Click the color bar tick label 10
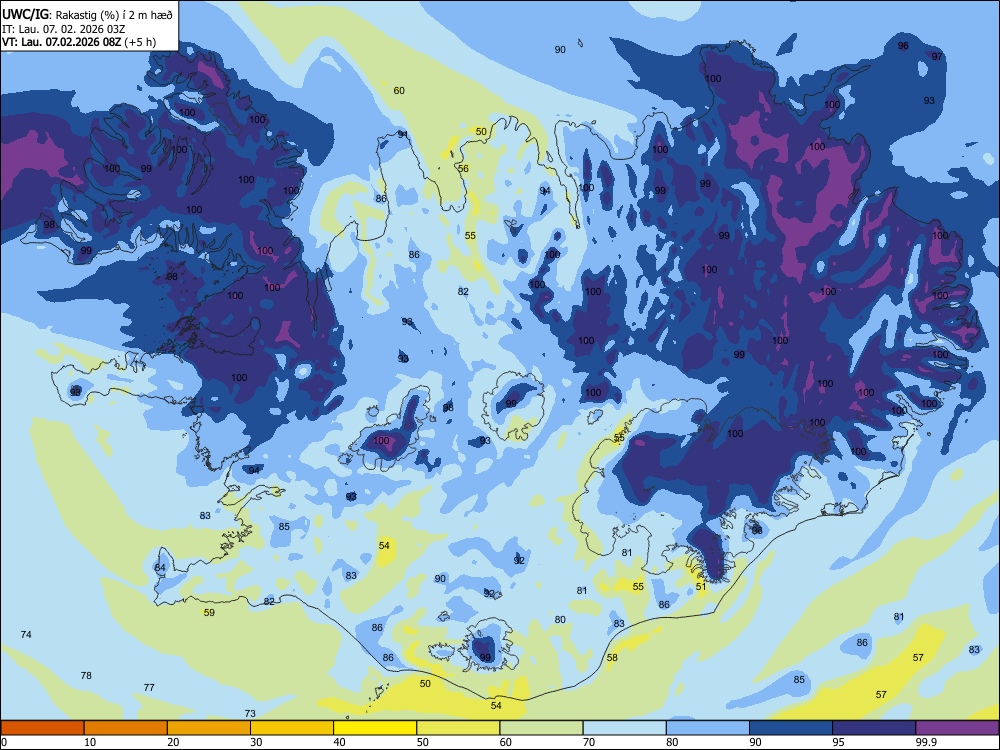Screen dimensions: 1000x750 click(90, 742)
